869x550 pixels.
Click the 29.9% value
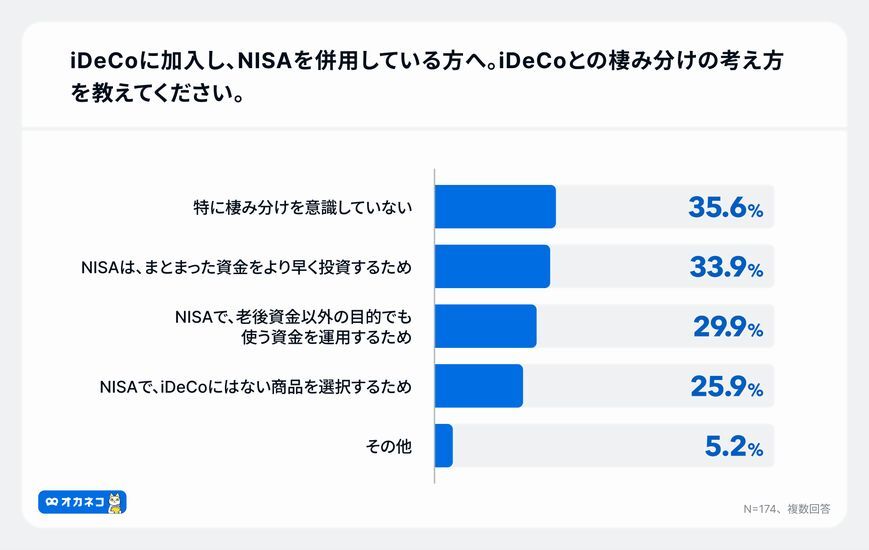click(x=727, y=327)
